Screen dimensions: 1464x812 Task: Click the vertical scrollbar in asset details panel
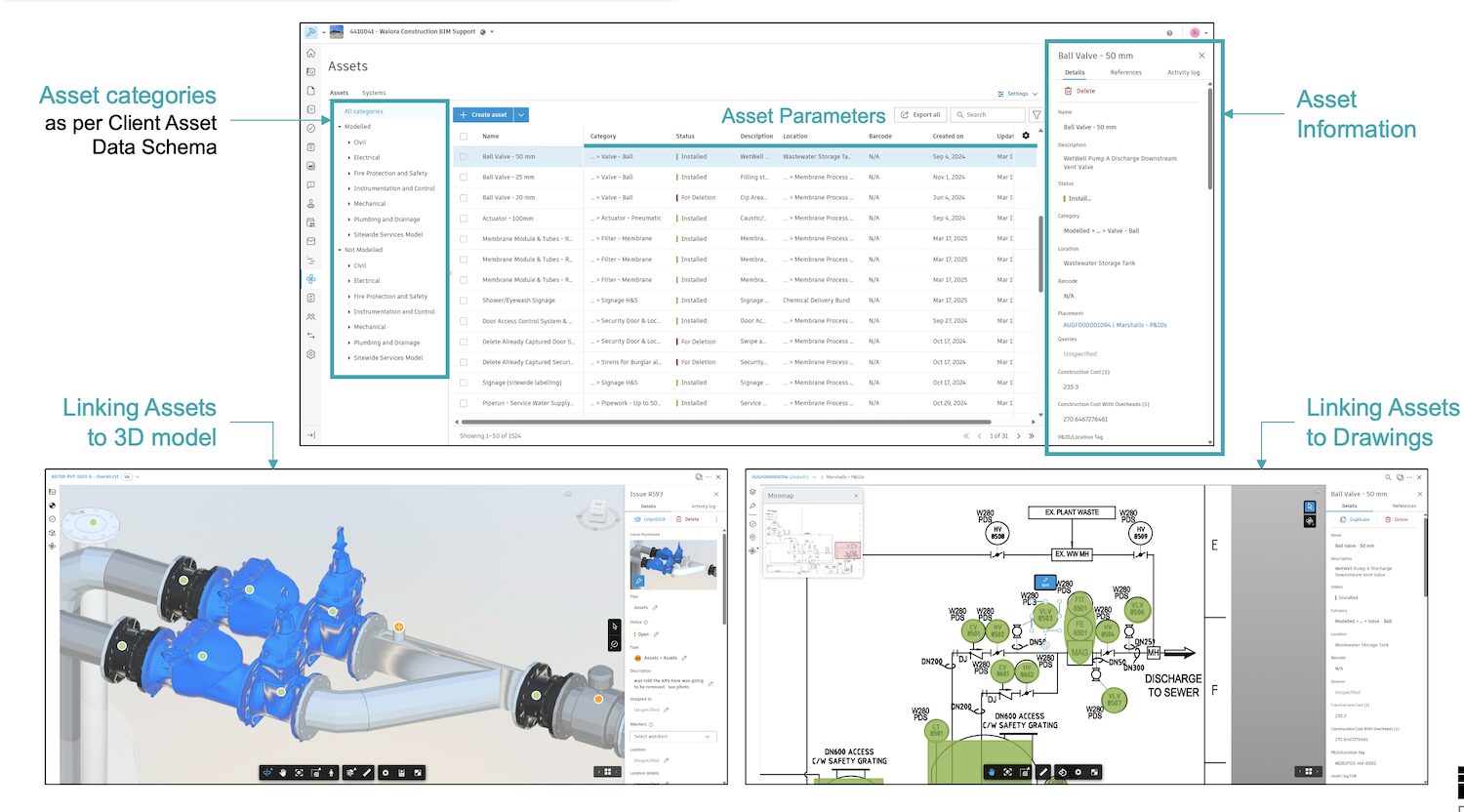(x=1210, y=141)
